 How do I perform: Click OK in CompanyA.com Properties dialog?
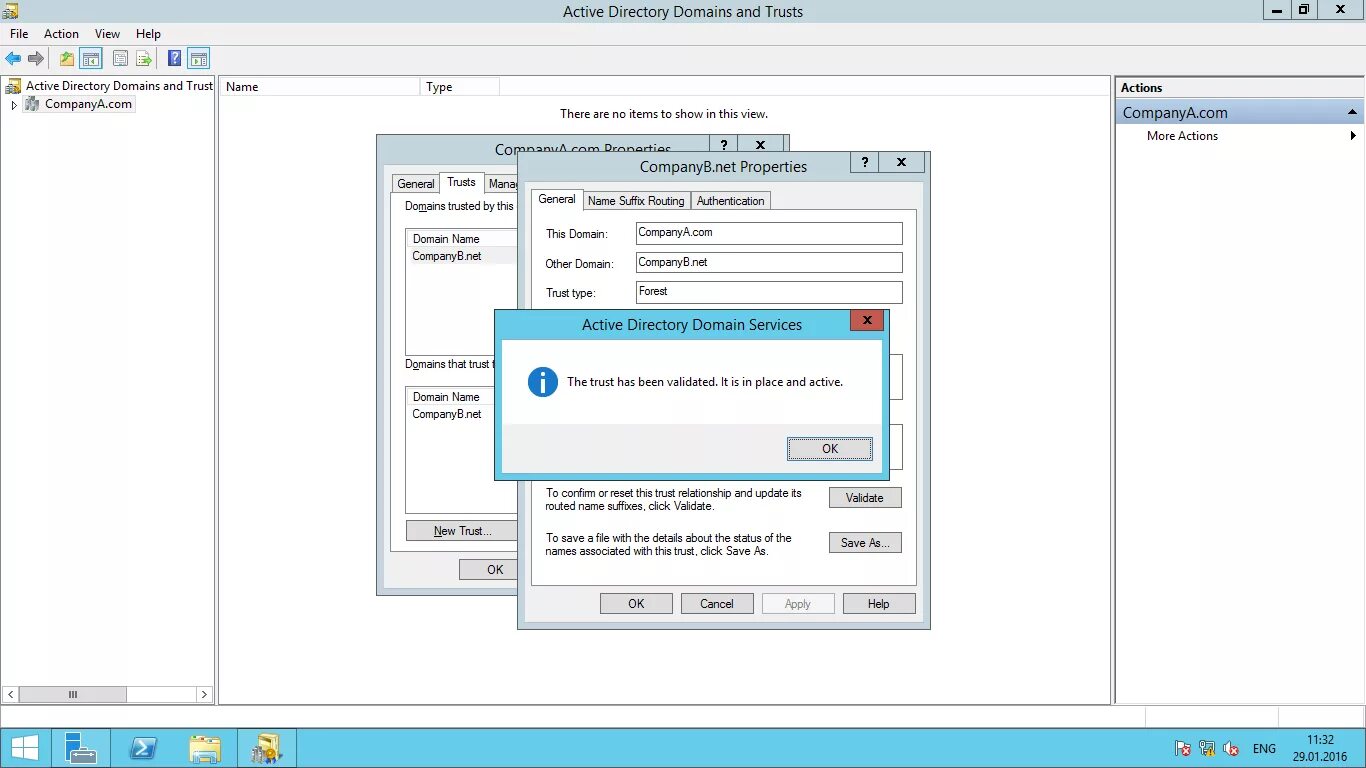[489, 569]
